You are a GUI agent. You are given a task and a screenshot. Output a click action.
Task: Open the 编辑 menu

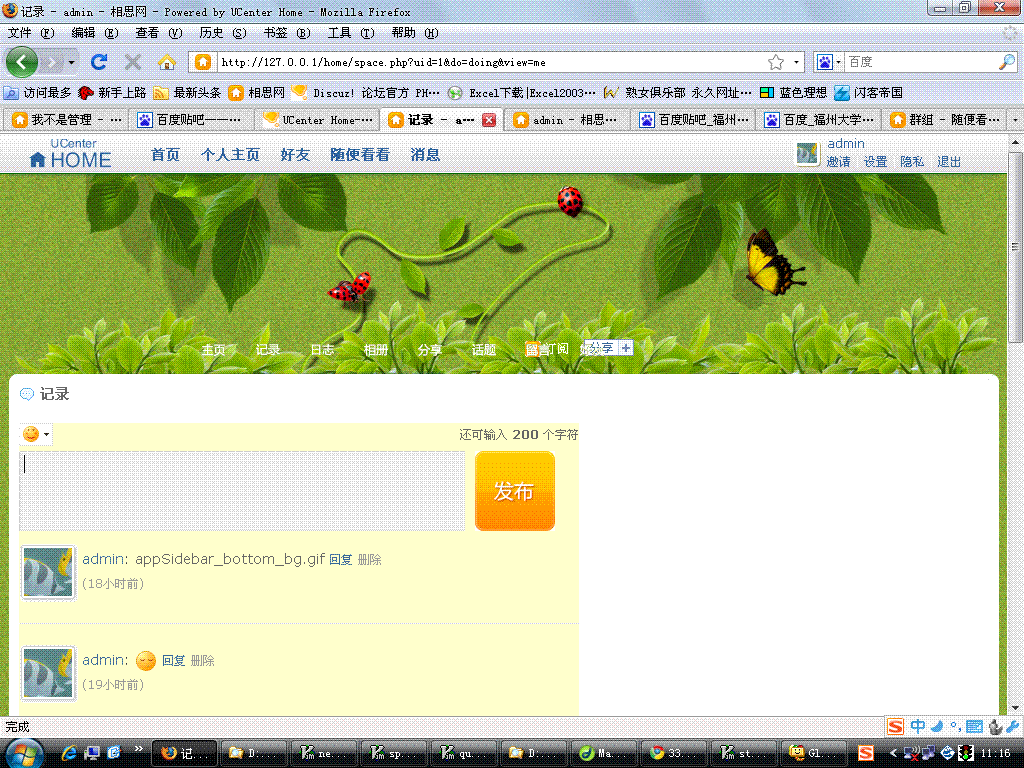[x=94, y=33]
